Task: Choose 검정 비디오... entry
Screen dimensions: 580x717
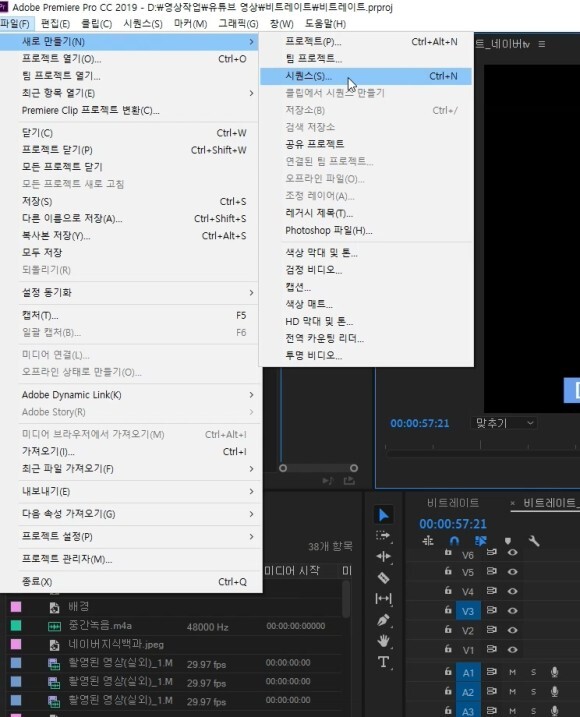Action: (365, 270)
